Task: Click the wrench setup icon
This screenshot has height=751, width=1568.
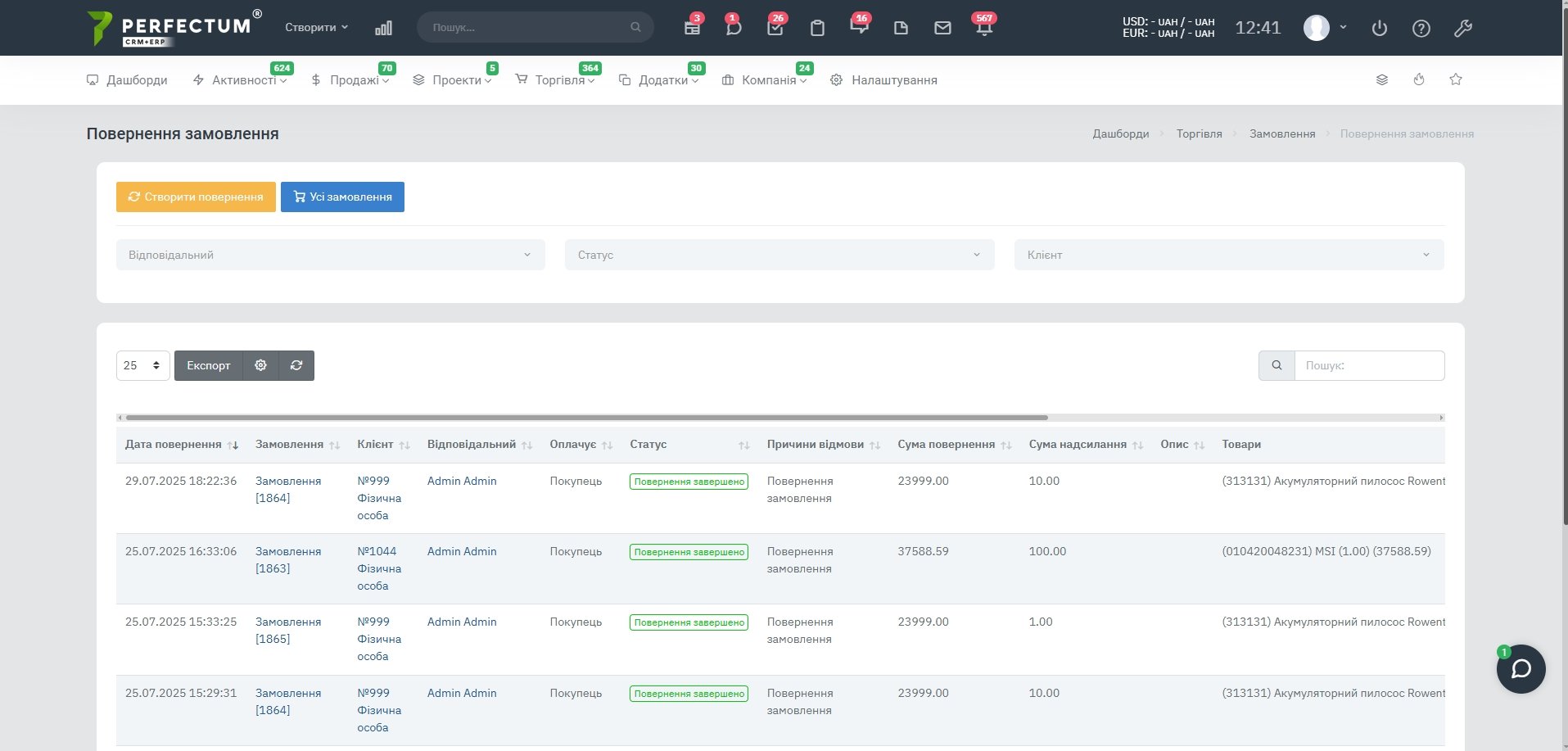Action: pos(1463,29)
